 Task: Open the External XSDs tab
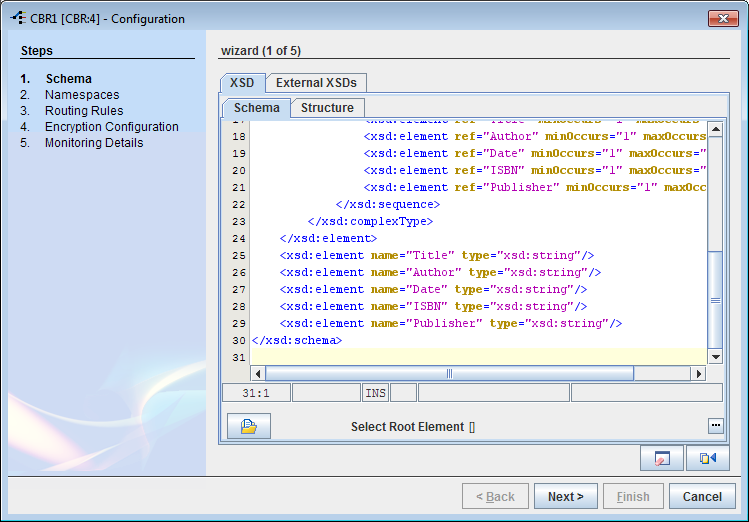[316, 83]
